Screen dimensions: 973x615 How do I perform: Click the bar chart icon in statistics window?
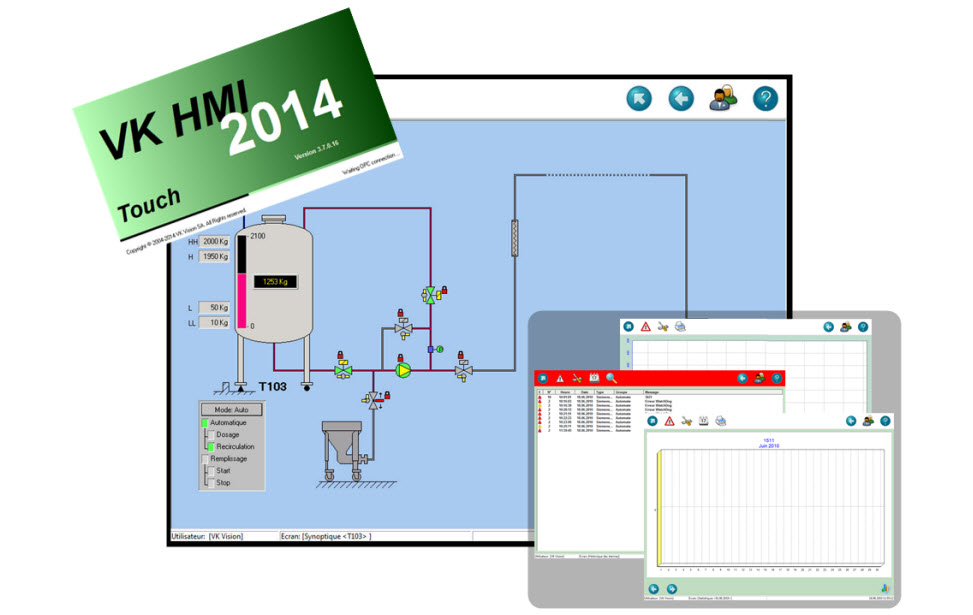point(885,588)
